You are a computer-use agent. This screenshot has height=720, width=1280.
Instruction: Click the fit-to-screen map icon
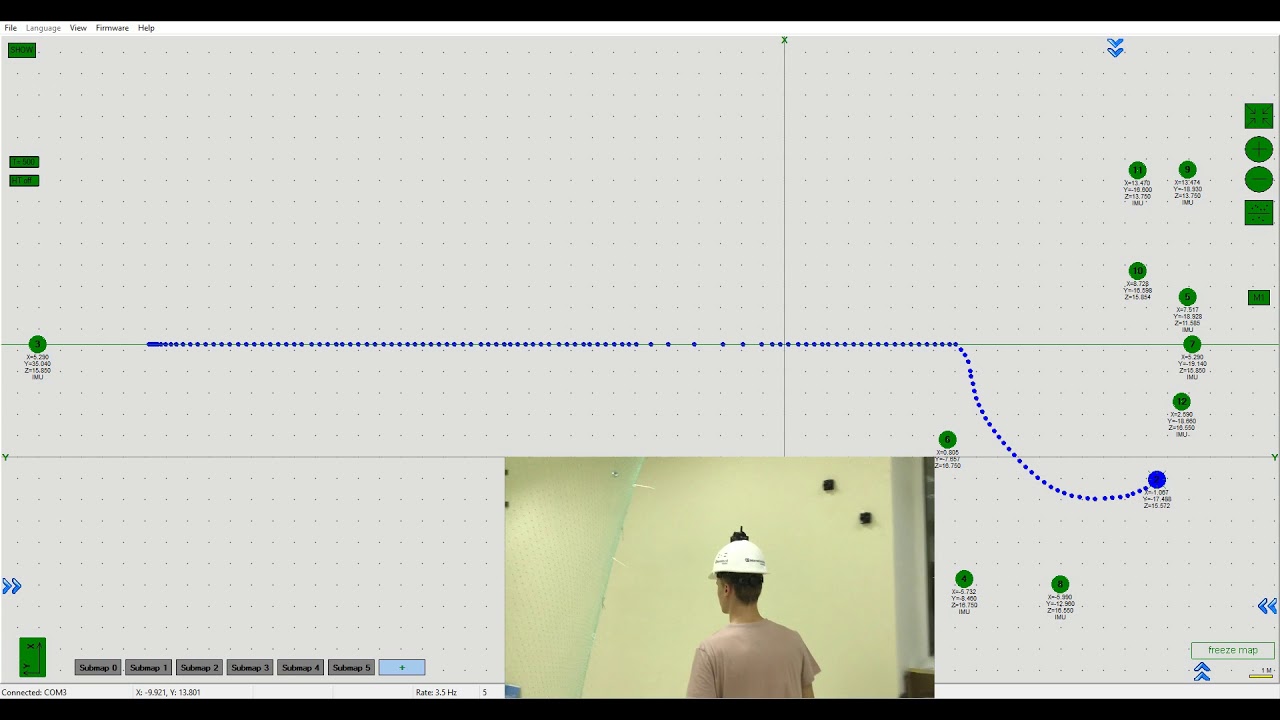click(1258, 116)
